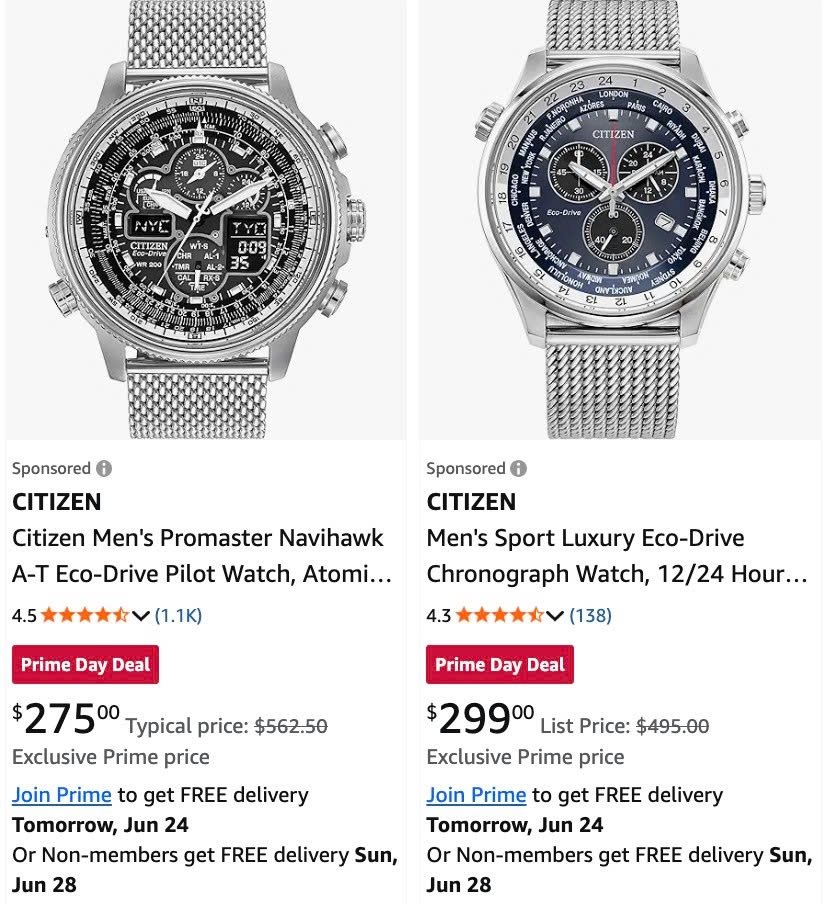This screenshot has width=830, height=904.
Task: Expand rating breakdown chevron for 4.3 stars
Action: [555, 616]
